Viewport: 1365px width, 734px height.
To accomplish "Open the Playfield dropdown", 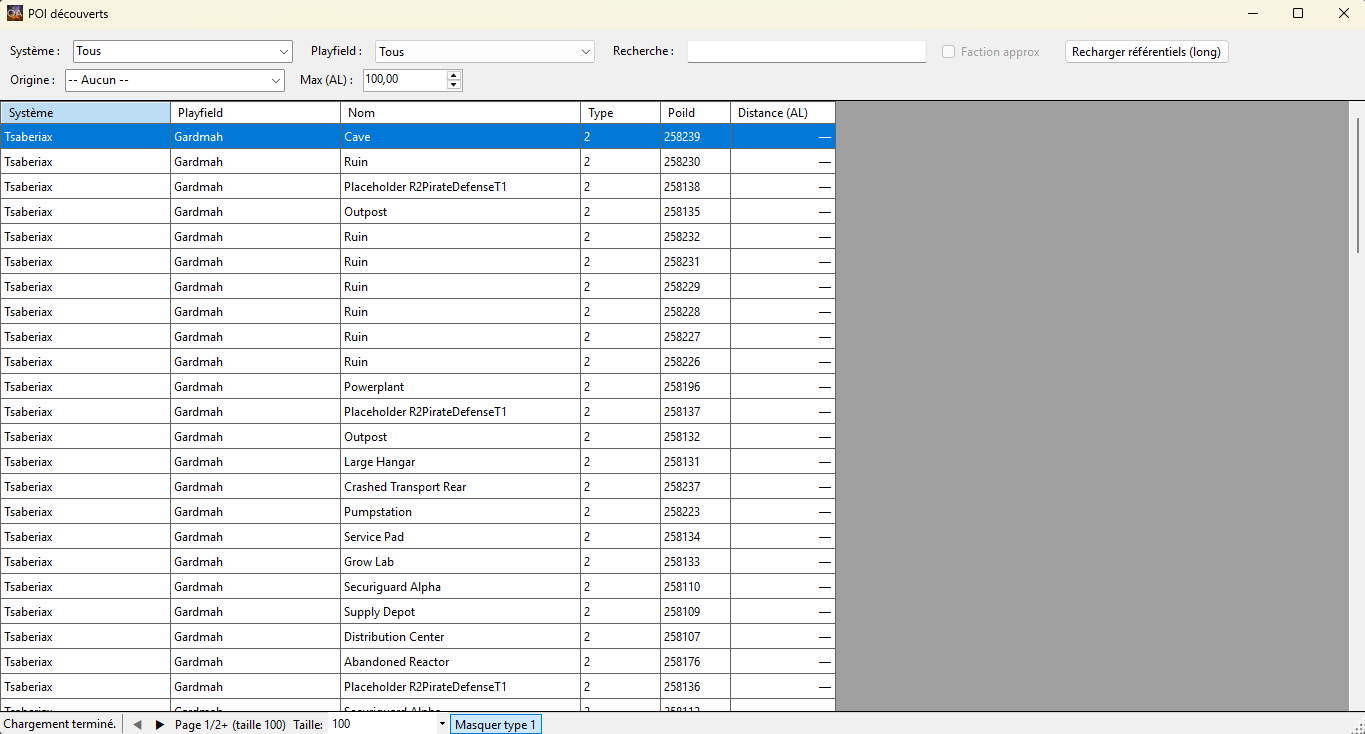I will 585,52.
